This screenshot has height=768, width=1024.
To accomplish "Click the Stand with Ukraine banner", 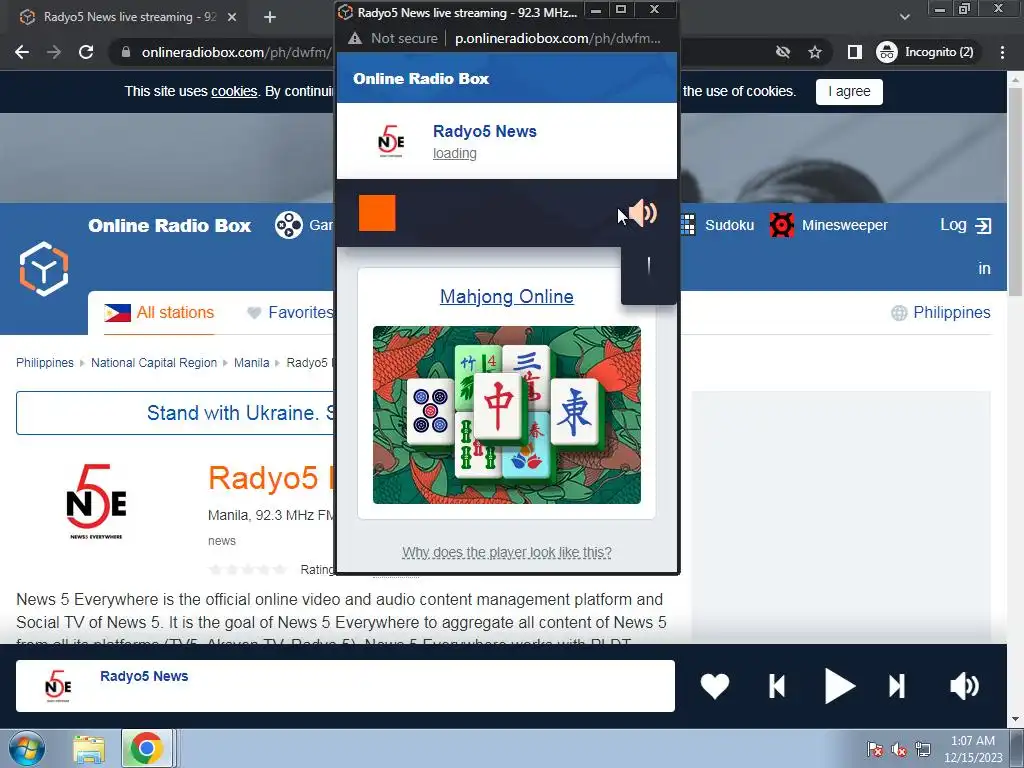I will coord(176,413).
